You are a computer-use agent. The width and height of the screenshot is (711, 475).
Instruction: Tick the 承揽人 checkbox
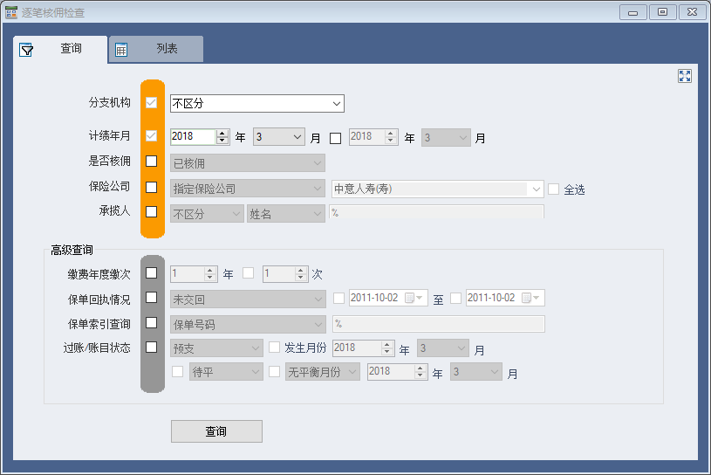point(151,212)
